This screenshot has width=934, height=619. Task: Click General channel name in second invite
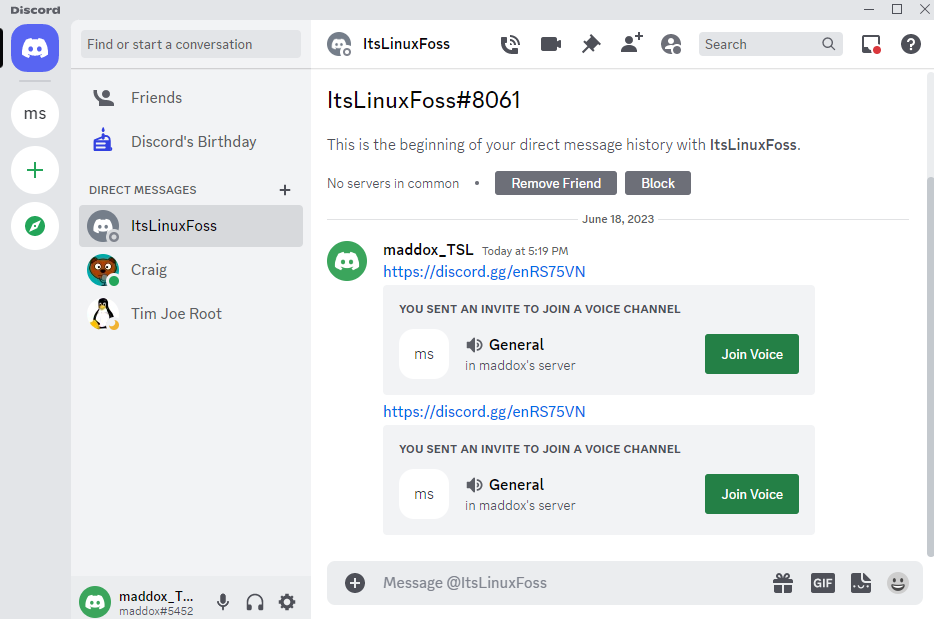[516, 485]
